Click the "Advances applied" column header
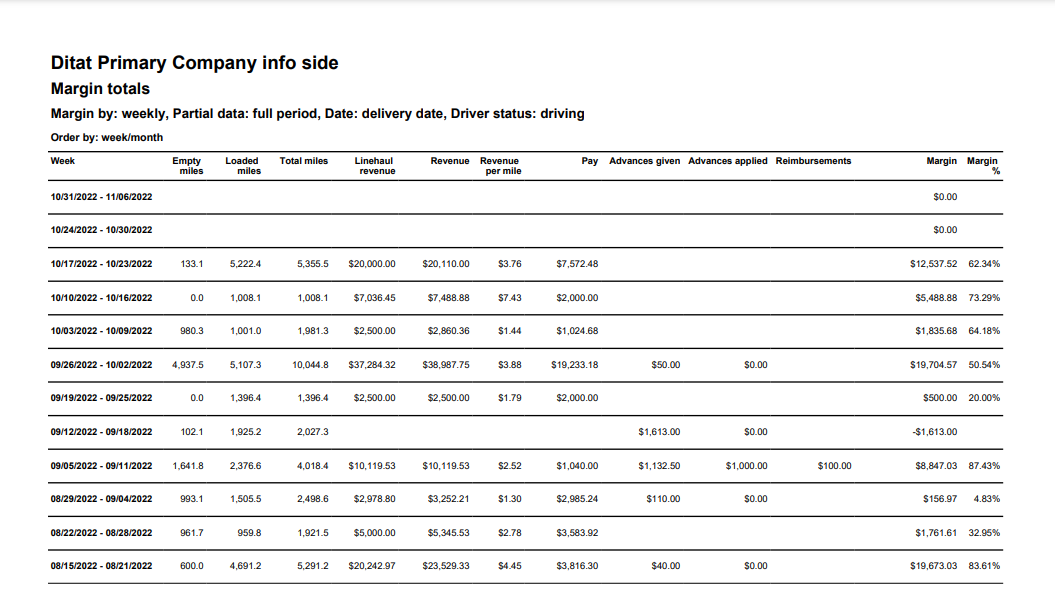 727,161
